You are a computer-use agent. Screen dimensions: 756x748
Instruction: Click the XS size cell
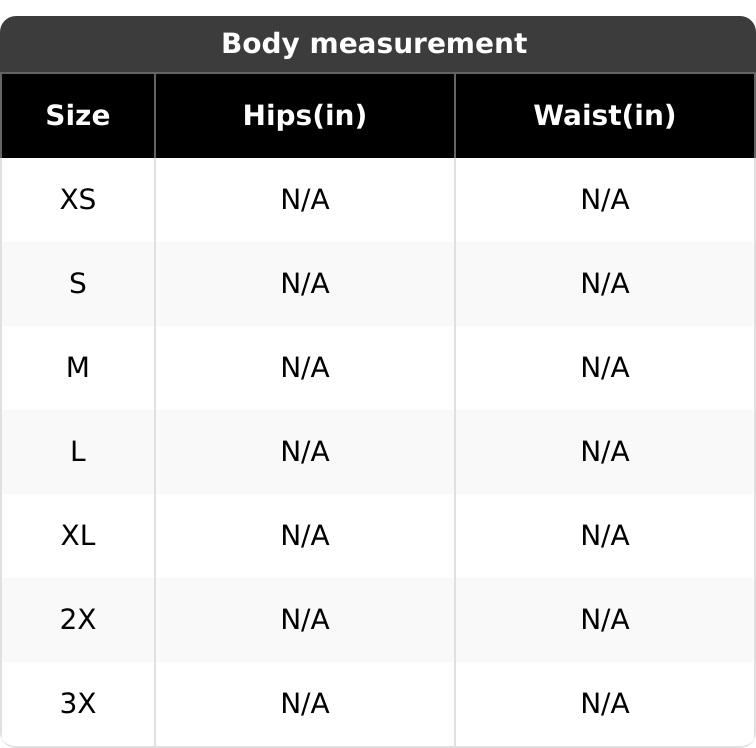tap(78, 200)
